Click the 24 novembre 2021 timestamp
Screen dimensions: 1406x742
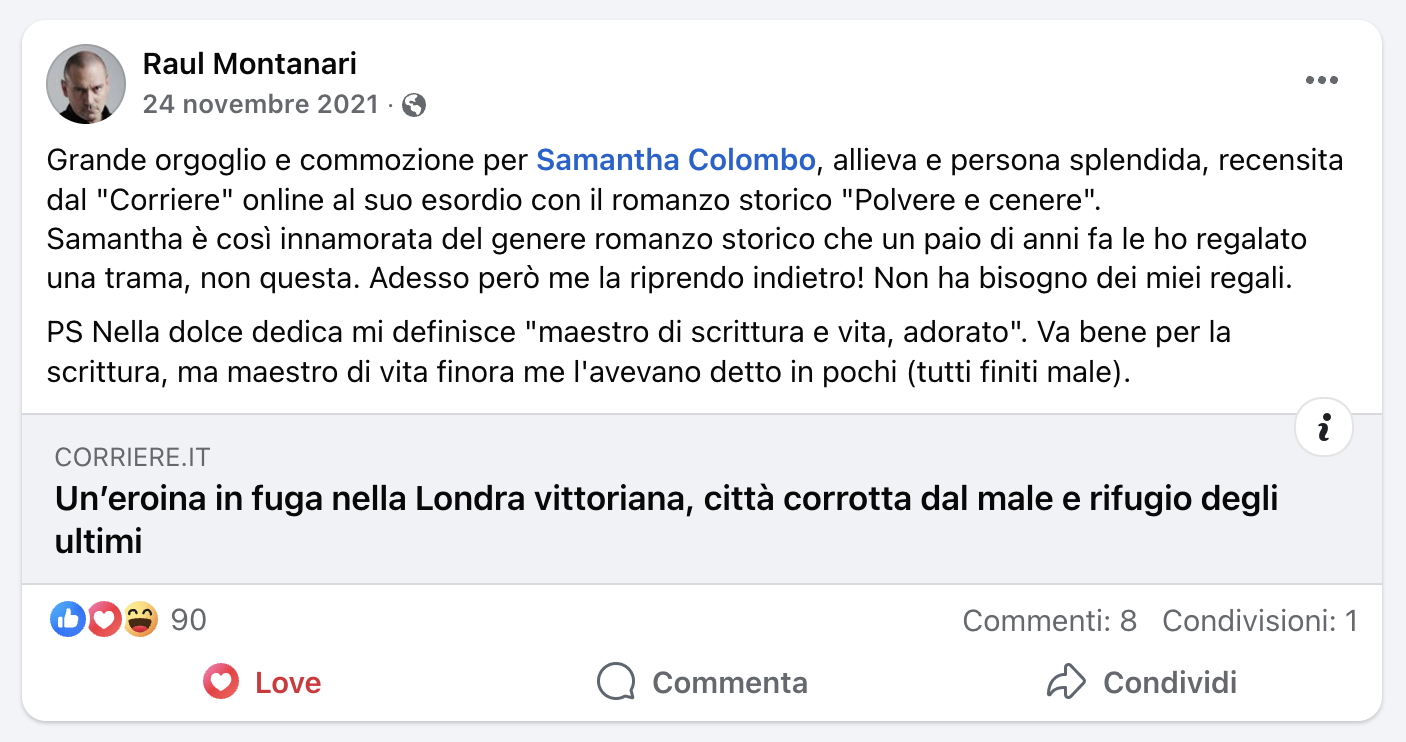[261, 105]
